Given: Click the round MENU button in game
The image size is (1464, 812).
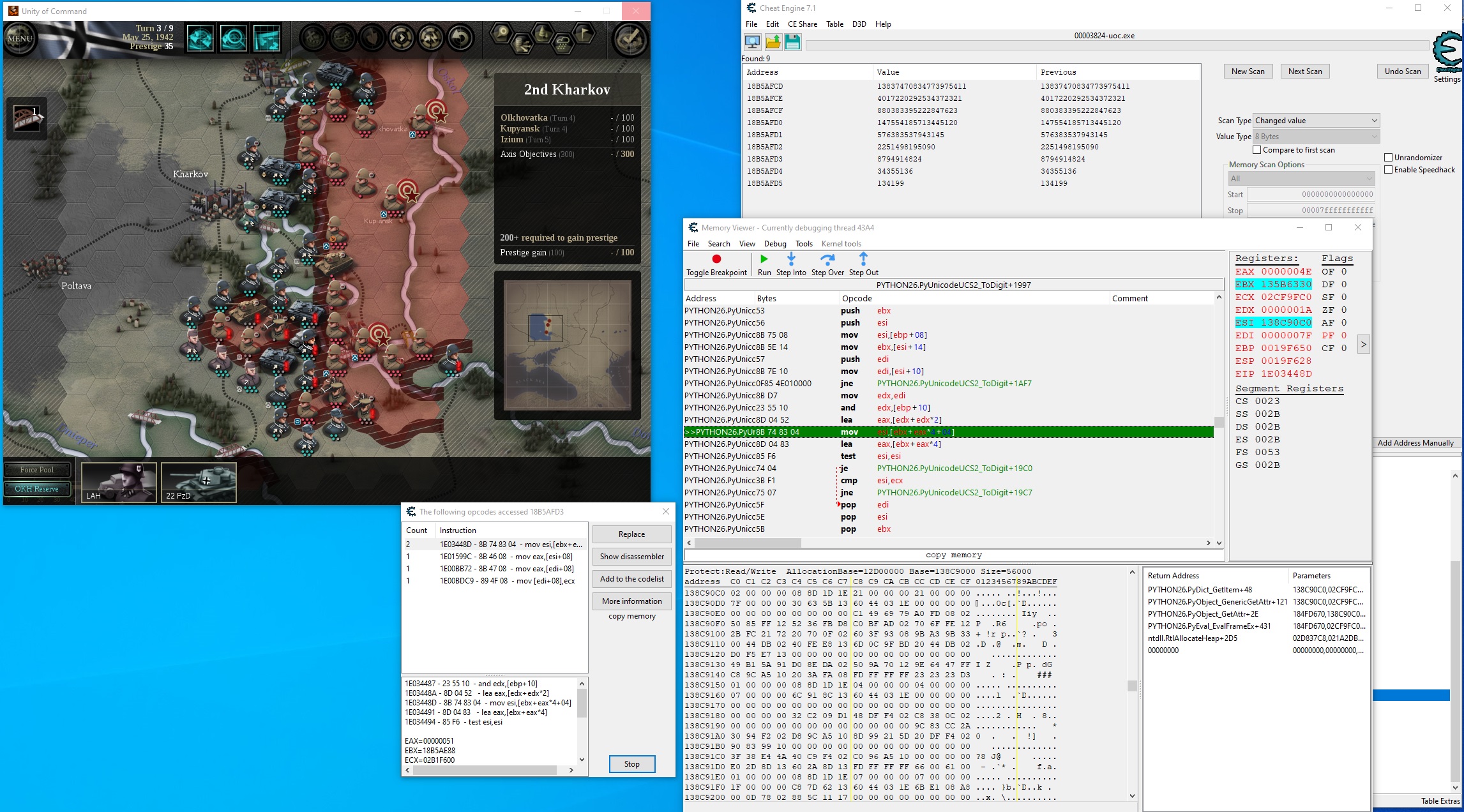Looking at the screenshot, I should 19,38.
